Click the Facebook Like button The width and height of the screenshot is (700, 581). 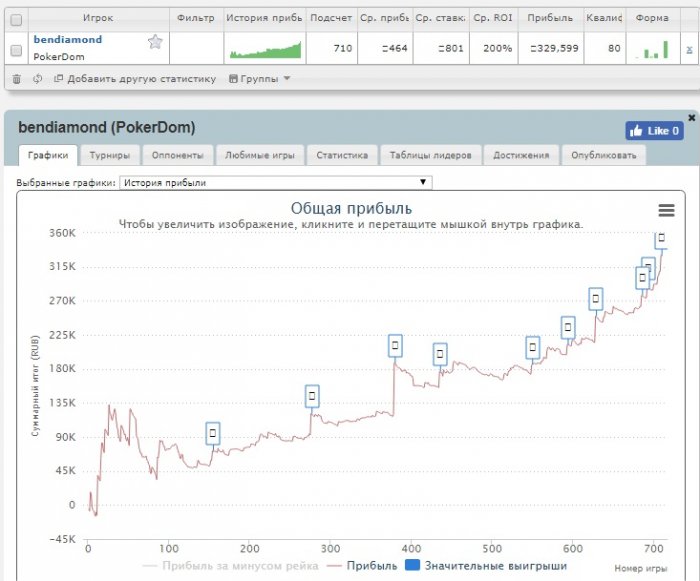[654, 131]
